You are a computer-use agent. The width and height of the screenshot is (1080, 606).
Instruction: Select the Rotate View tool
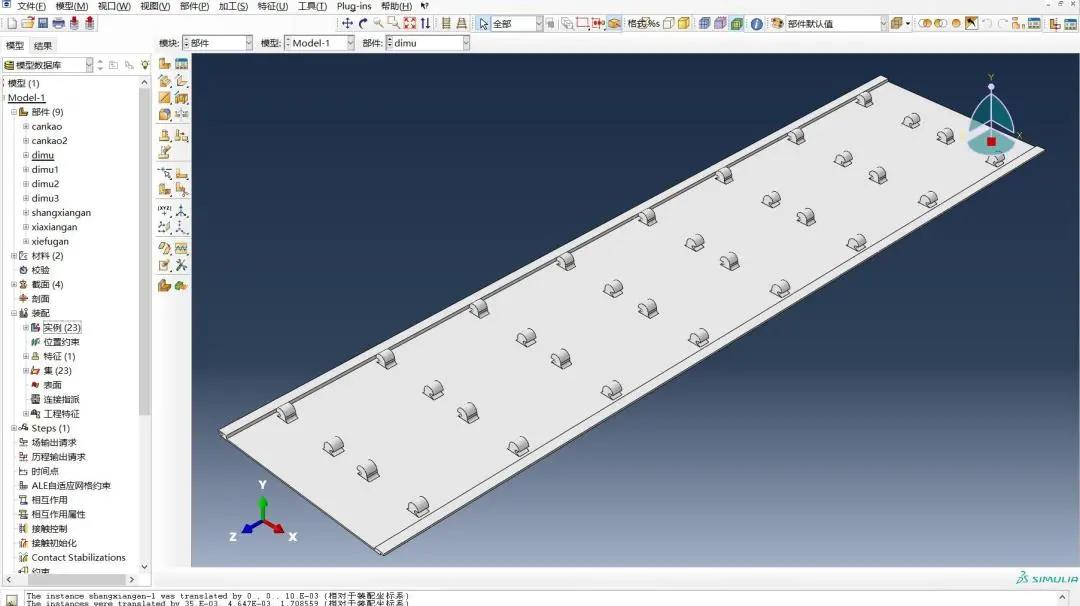pyautogui.click(x=362, y=23)
